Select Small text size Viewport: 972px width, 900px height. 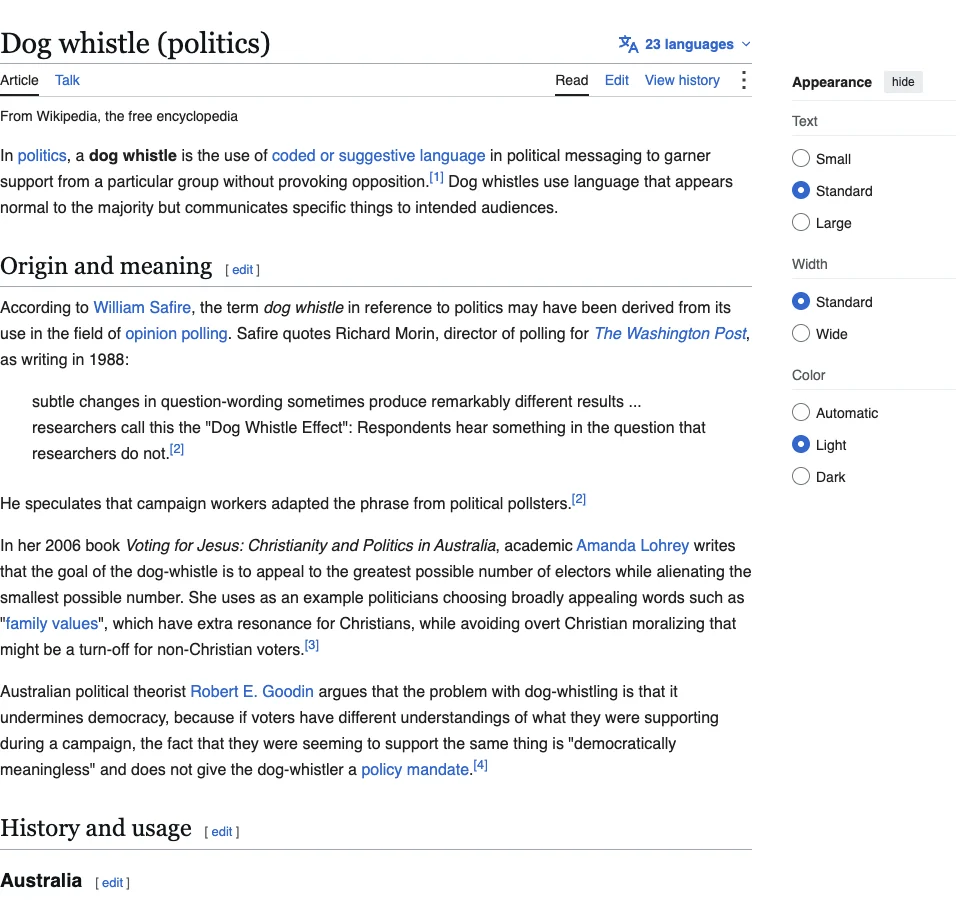(801, 159)
